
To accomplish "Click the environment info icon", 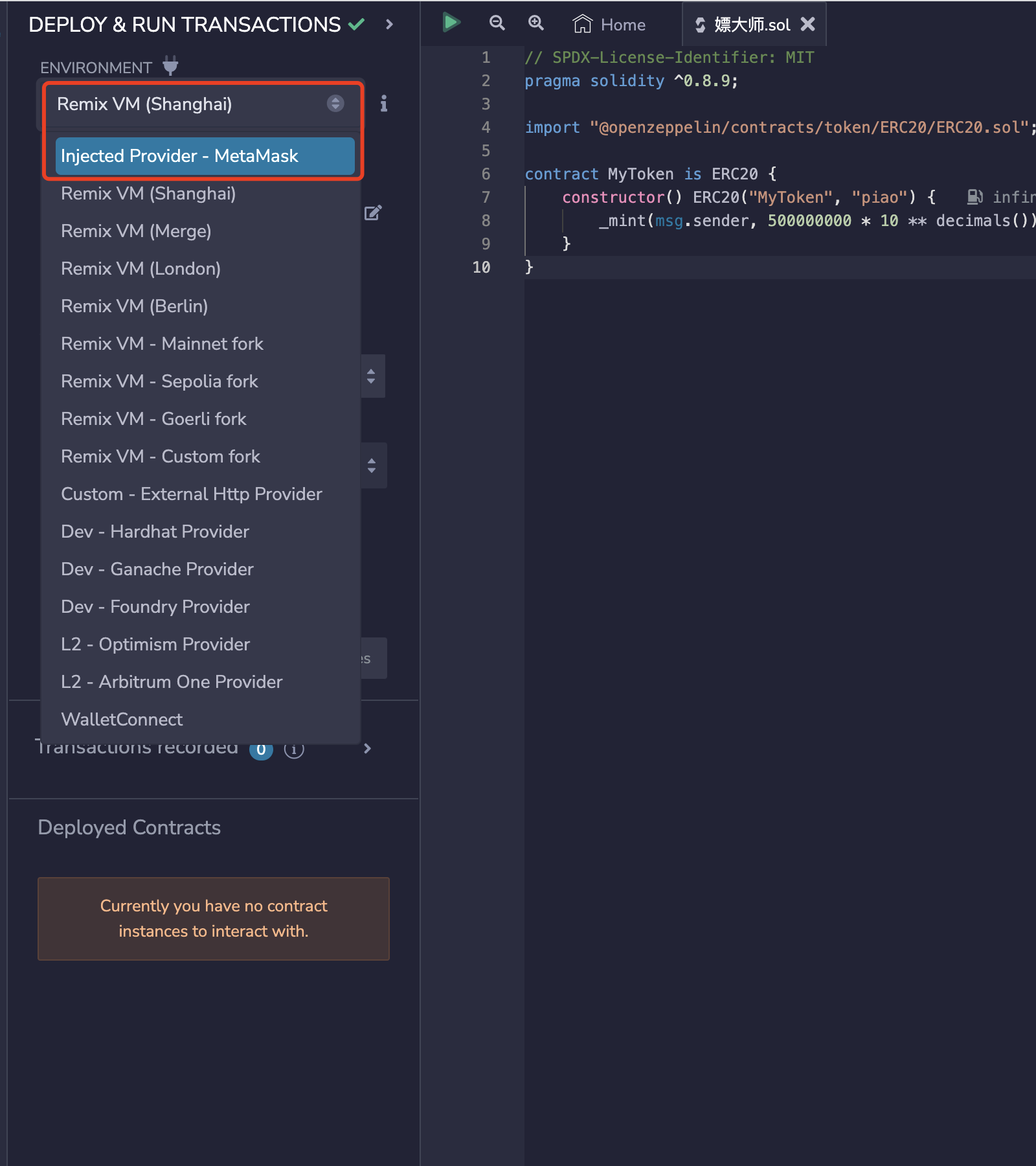I will pos(384,104).
